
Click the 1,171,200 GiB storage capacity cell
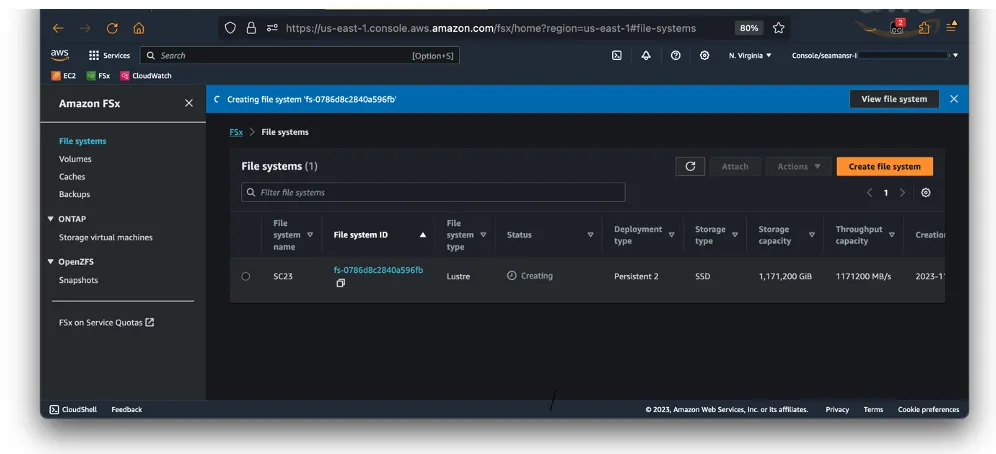click(x=785, y=276)
